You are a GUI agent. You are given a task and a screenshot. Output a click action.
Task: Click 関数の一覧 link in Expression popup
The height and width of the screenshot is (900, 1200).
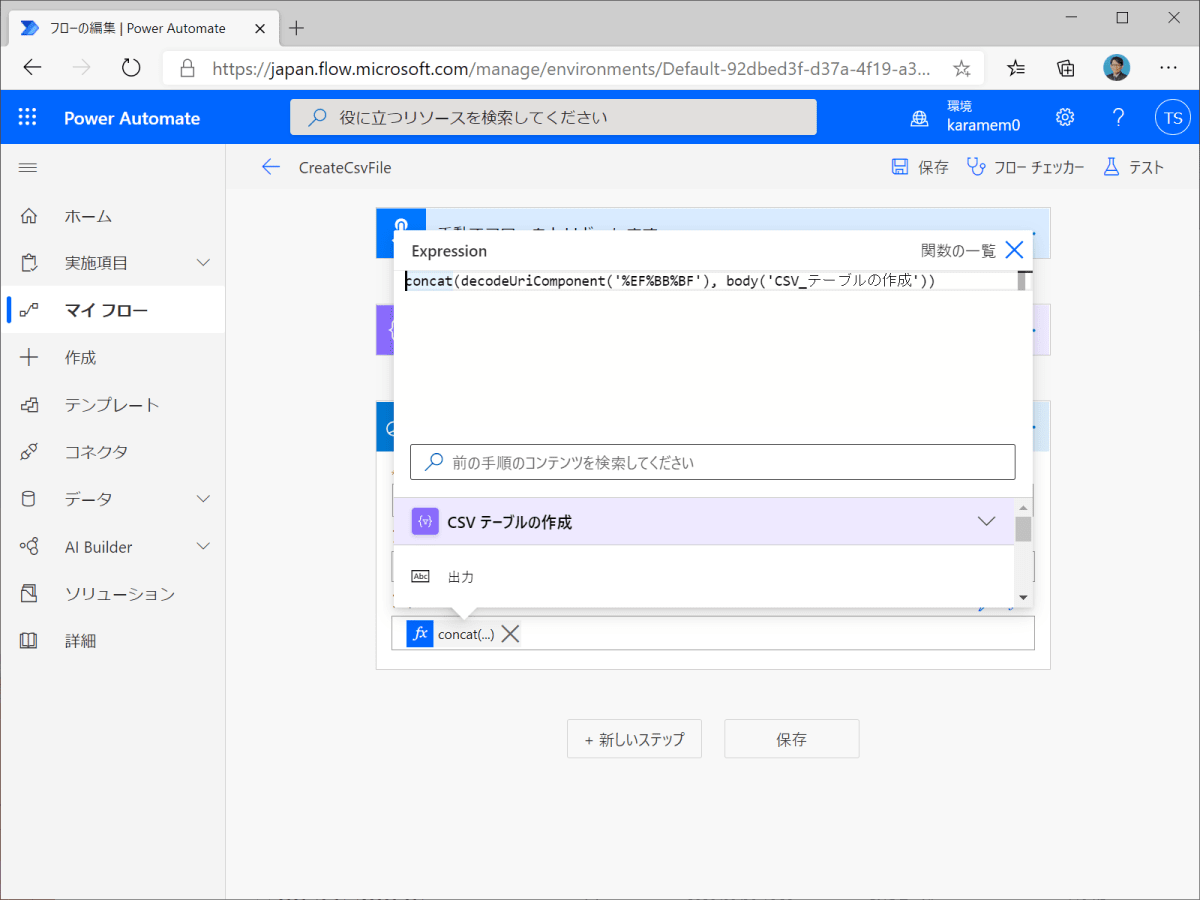click(958, 251)
